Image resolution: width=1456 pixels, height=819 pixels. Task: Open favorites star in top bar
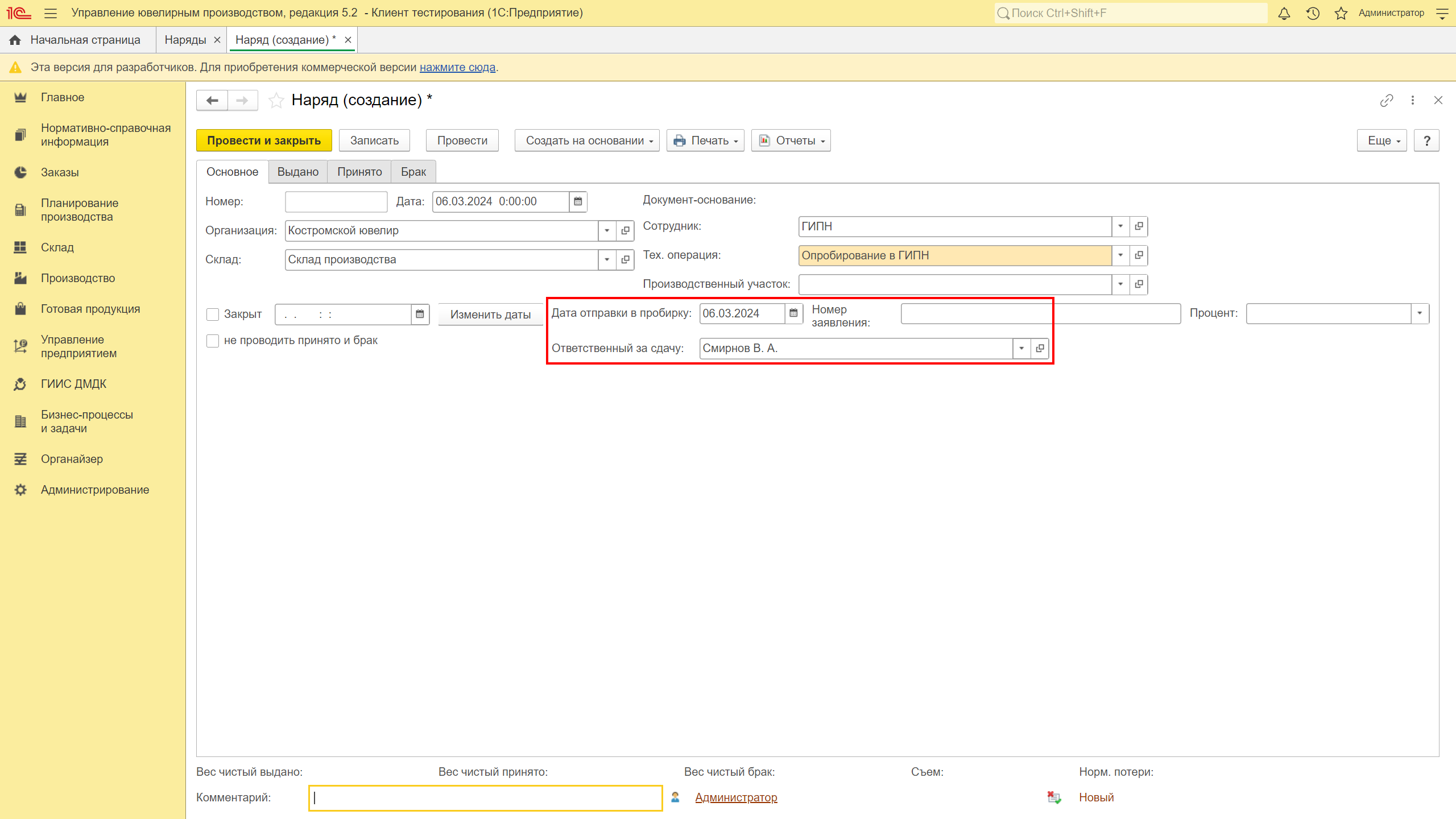pyautogui.click(x=1341, y=13)
